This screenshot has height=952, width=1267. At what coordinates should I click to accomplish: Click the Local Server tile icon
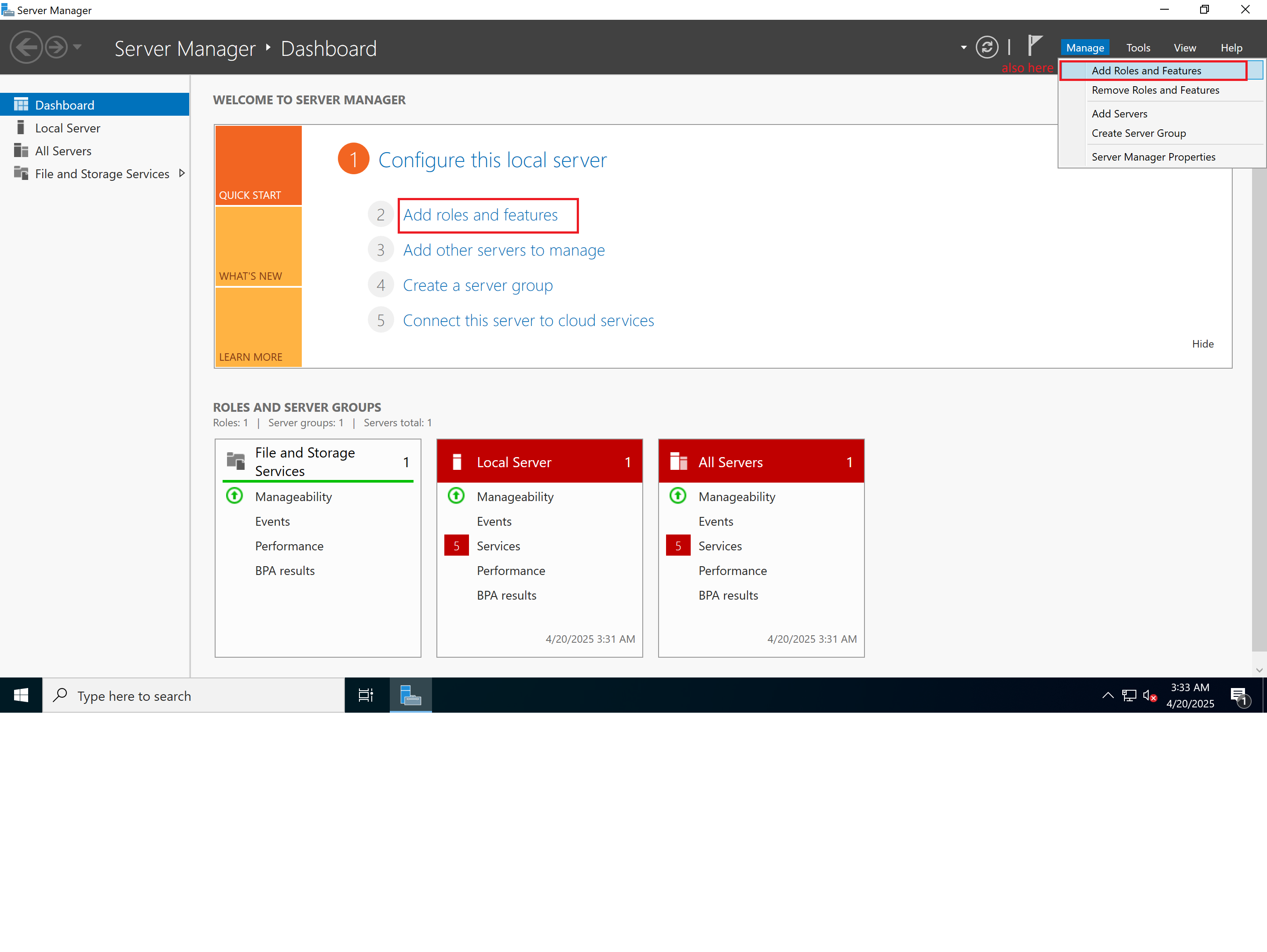coord(457,461)
